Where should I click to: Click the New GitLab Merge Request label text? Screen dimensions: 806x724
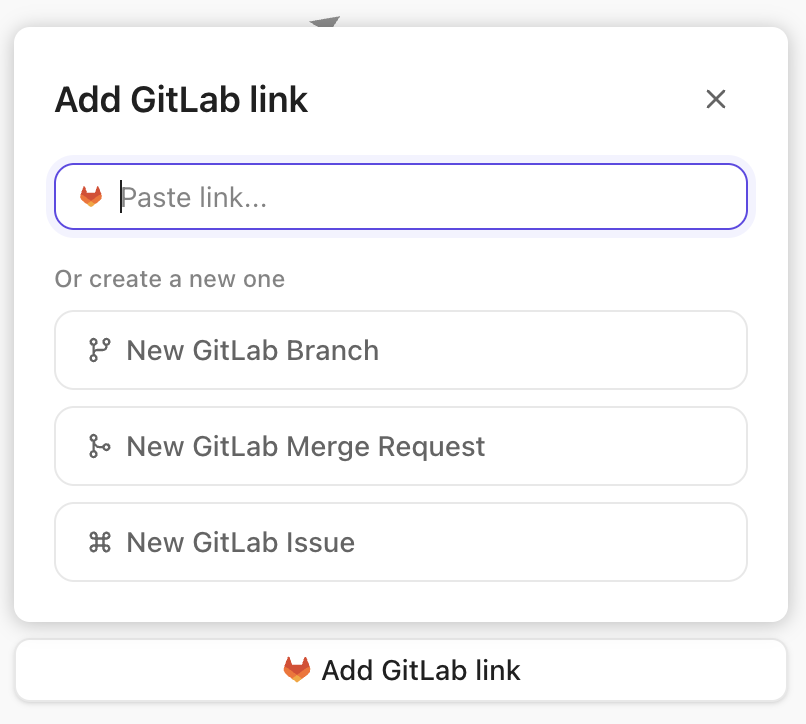[305, 446]
